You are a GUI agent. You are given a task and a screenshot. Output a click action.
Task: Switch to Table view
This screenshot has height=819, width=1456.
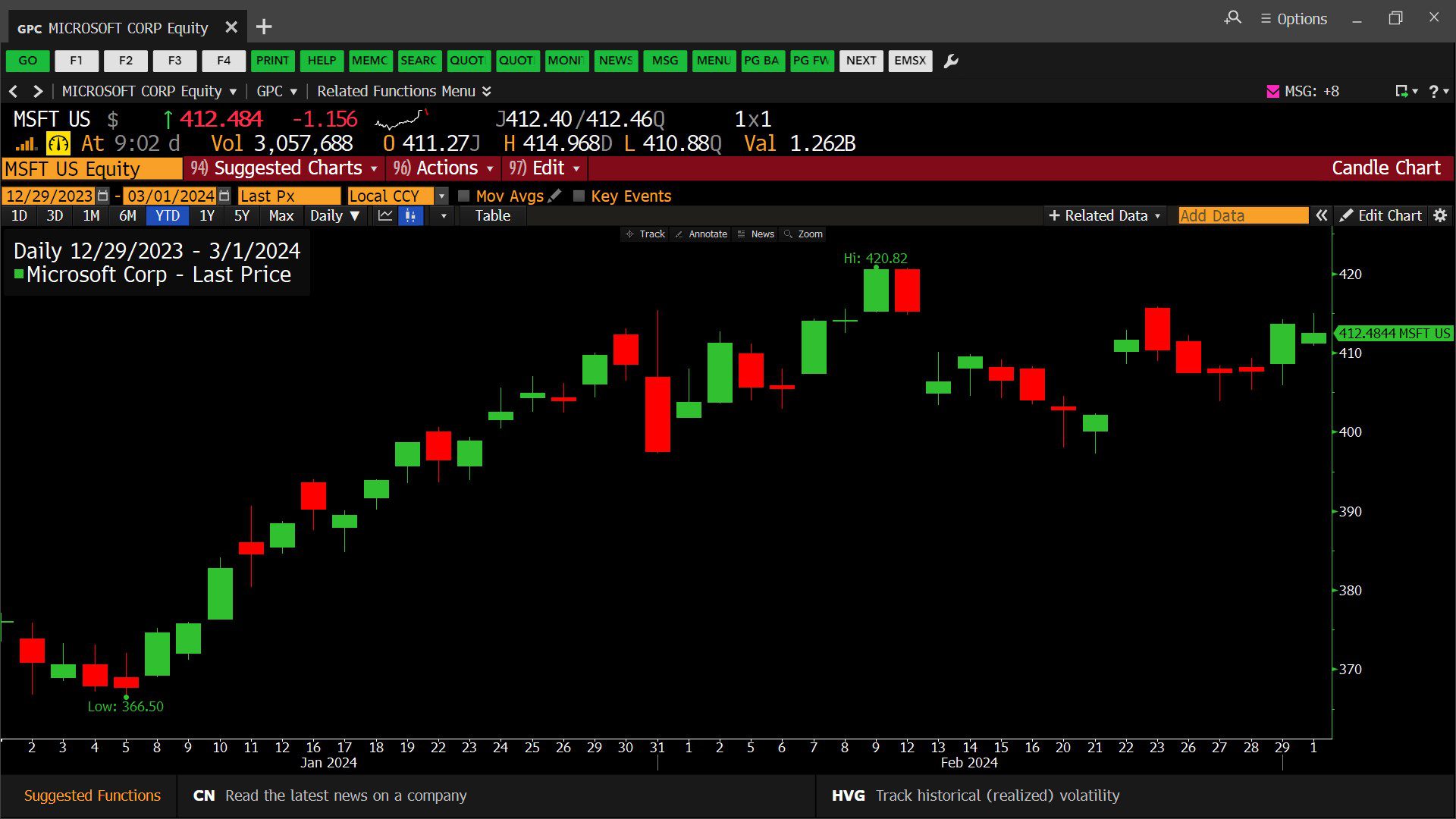pos(493,215)
